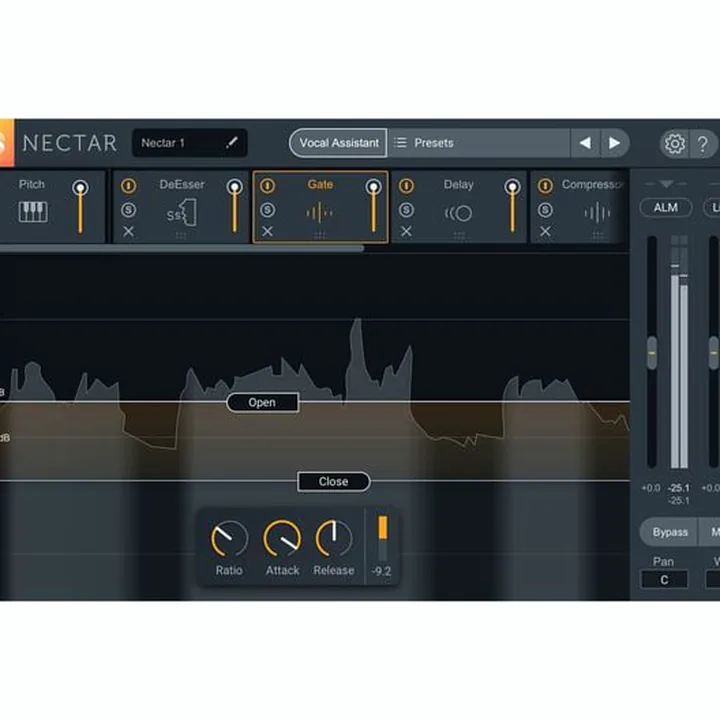
Task: Toggle Gate power button
Action: [x=268, y=186]
